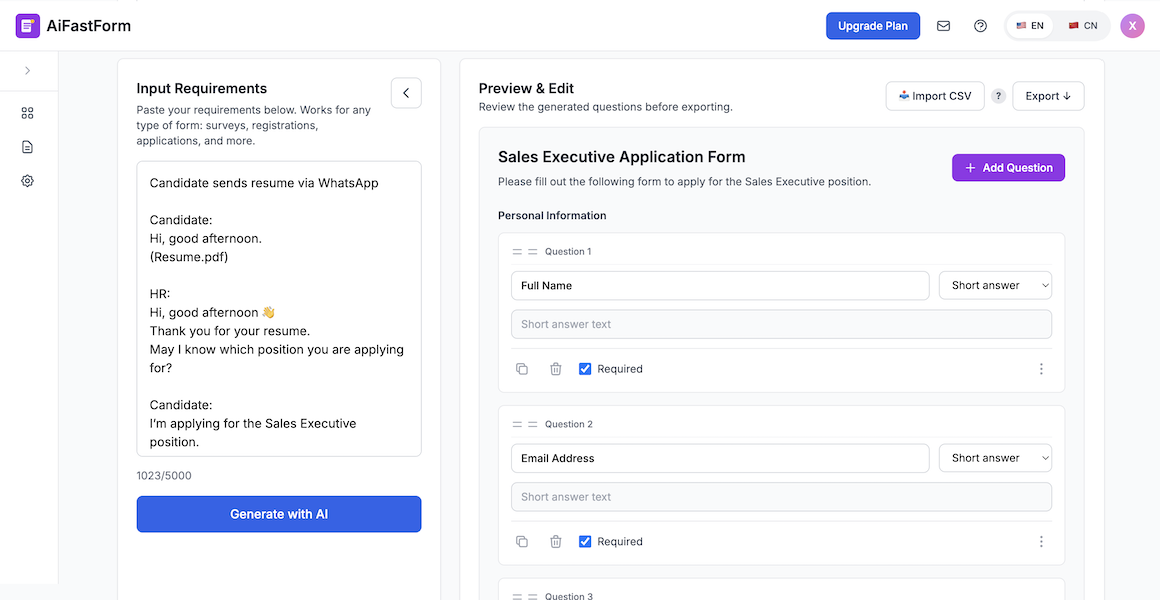The height and width of the screenshot is (600, 1160).
Task: Select the EN language tab
Action: [1030, 25]
